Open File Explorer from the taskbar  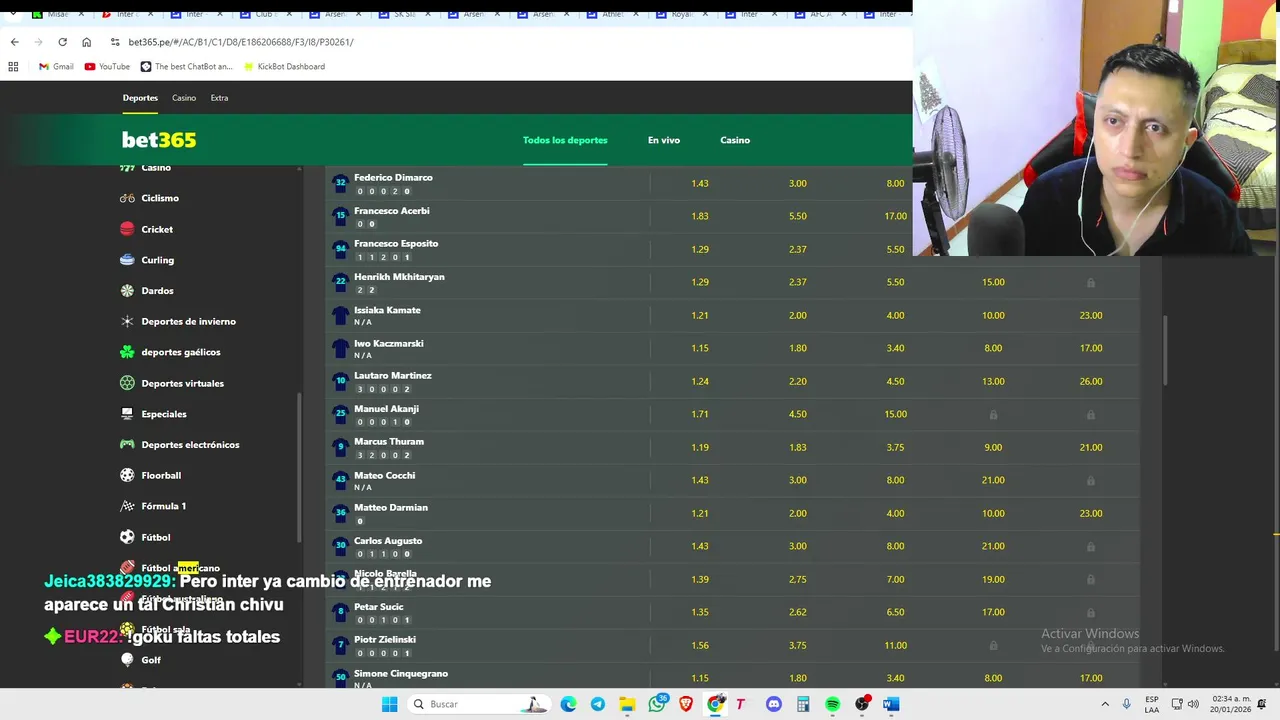pyautogui.click(x=627, y=704)
